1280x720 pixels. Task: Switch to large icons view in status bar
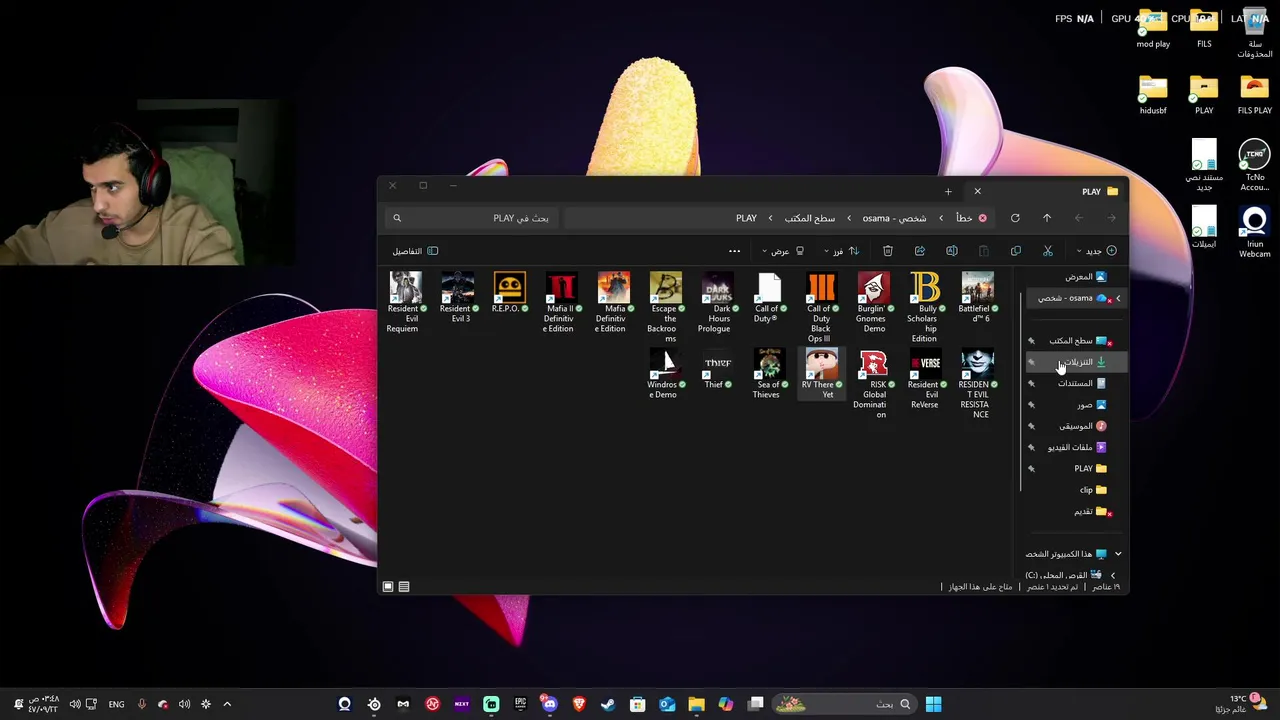pyautogui.click(x=388, y=587)
